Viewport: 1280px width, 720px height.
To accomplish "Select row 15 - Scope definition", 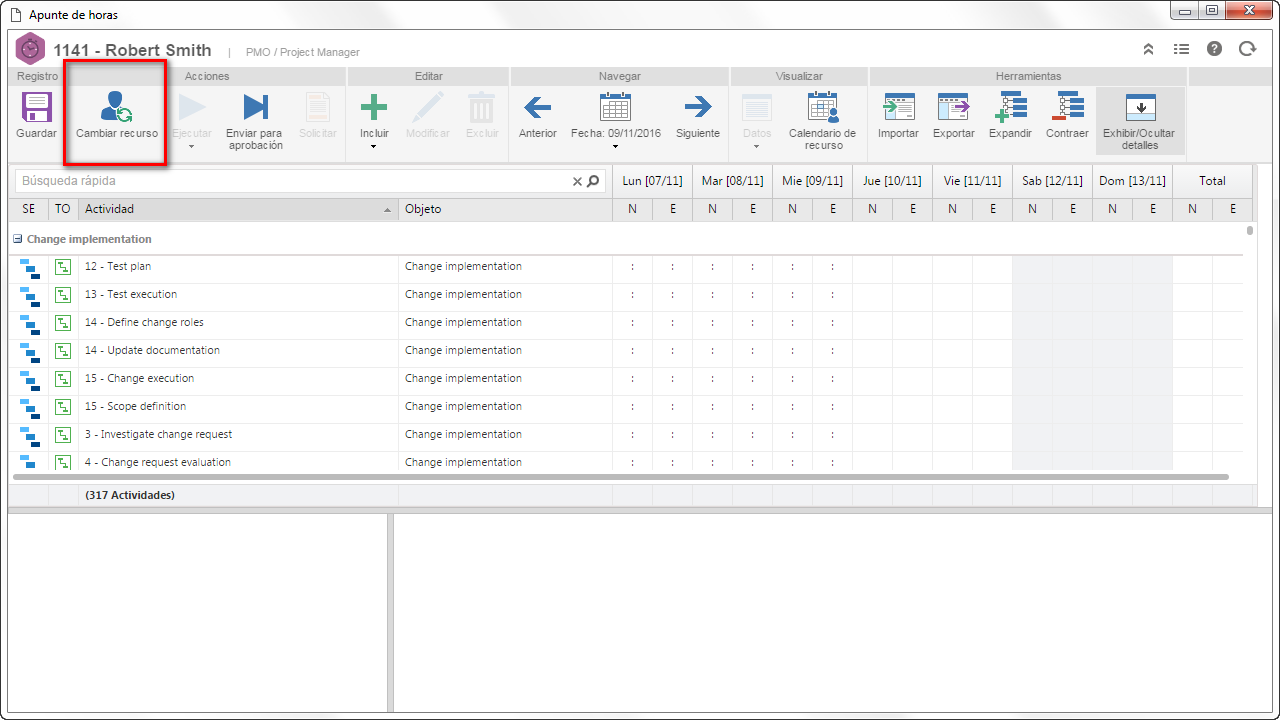I will point(626,407).
